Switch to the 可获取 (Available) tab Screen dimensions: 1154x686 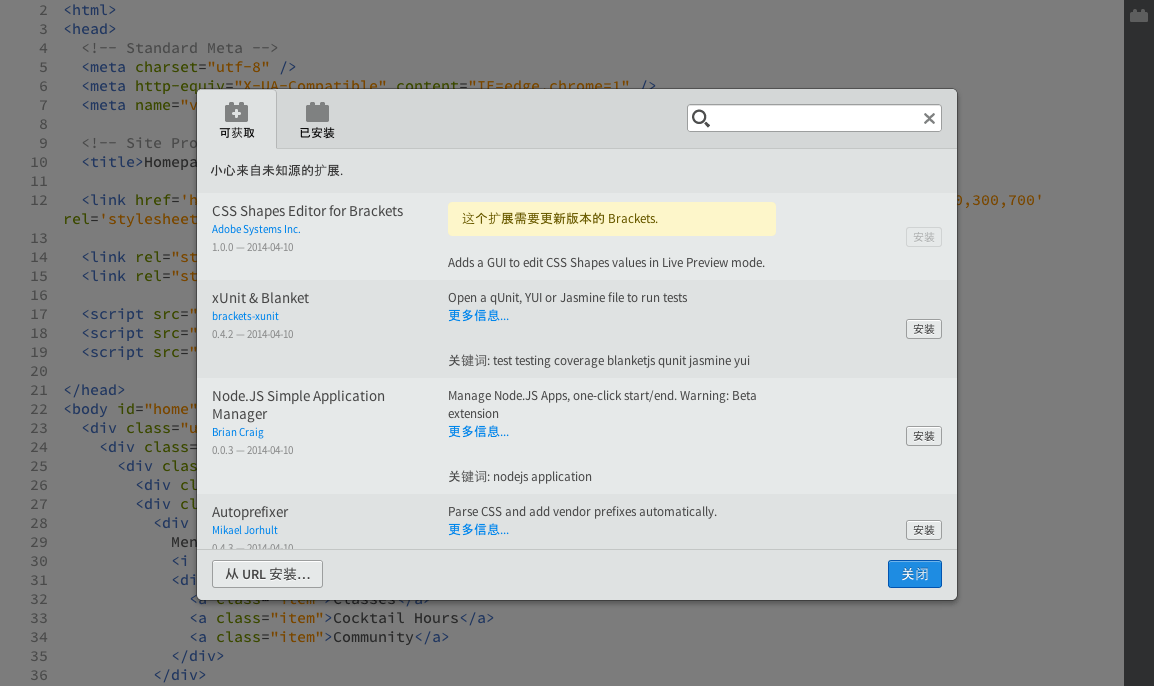tap(236, 120)
